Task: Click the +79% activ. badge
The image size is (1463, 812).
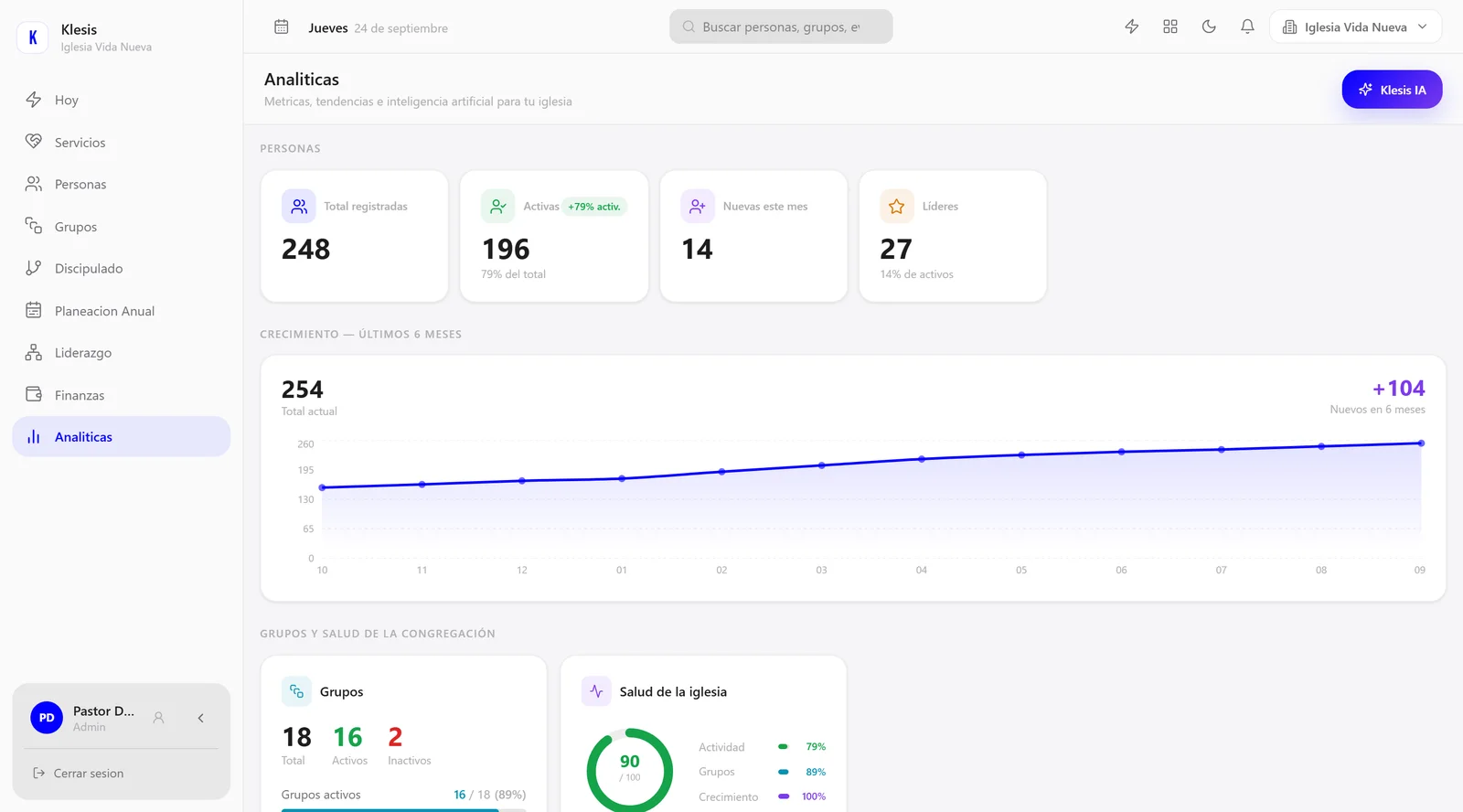Action: (594, 207)
